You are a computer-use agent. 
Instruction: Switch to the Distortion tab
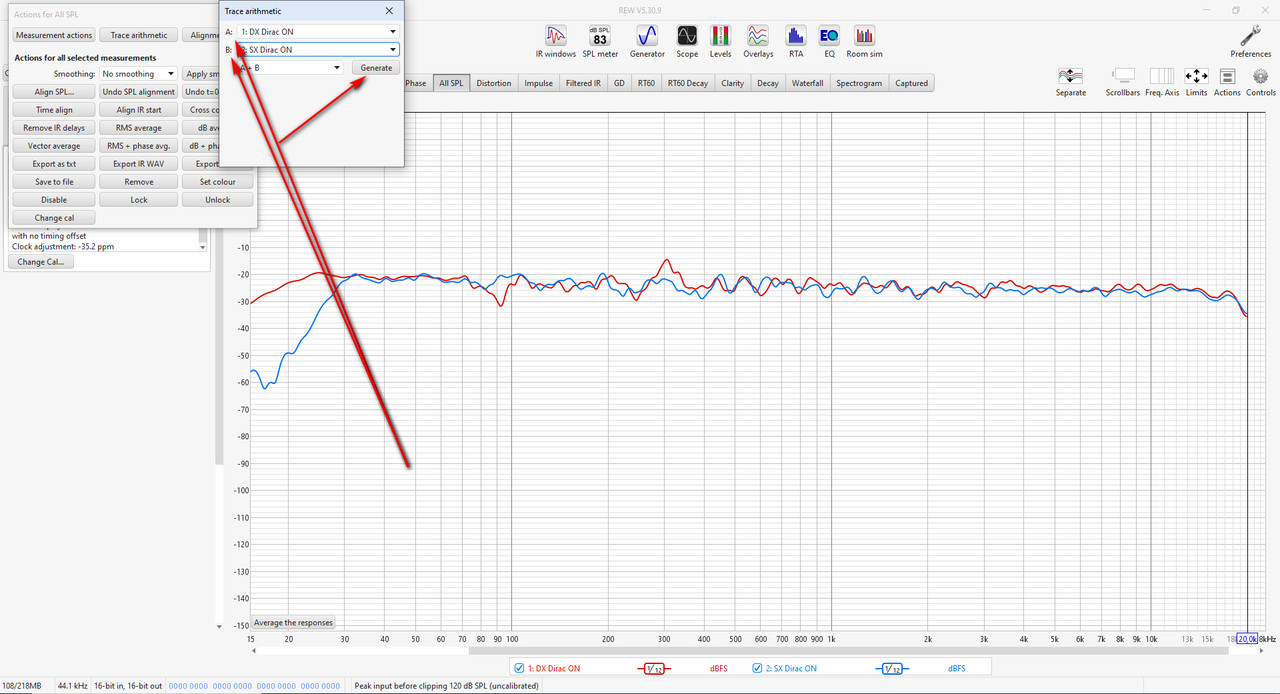(494, 83)
